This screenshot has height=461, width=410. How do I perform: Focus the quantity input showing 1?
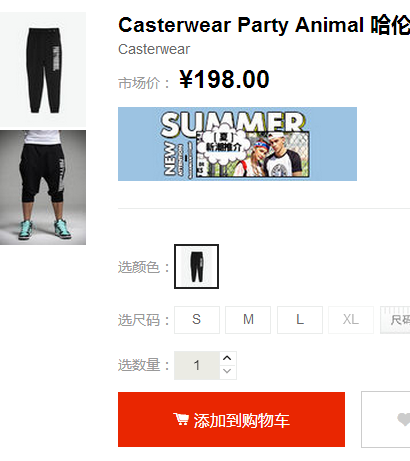click(197, 365)
